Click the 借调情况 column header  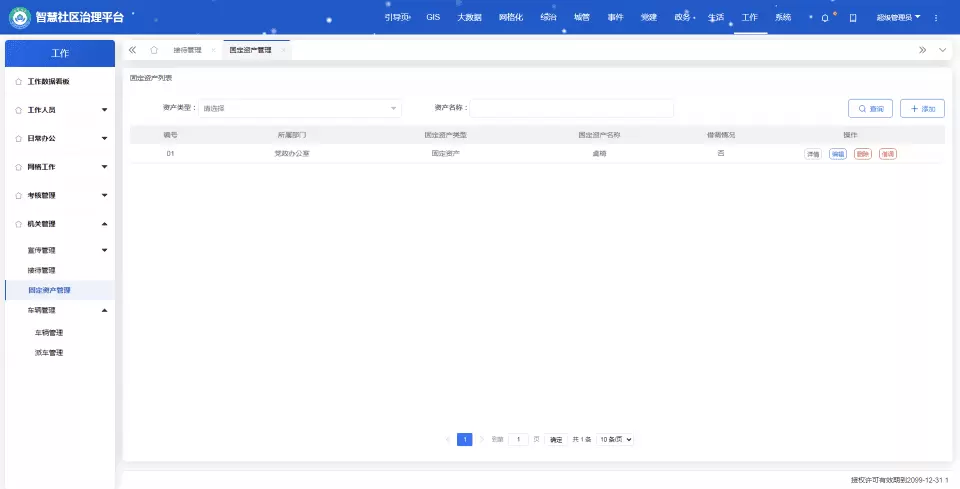[x=721, y=135]
